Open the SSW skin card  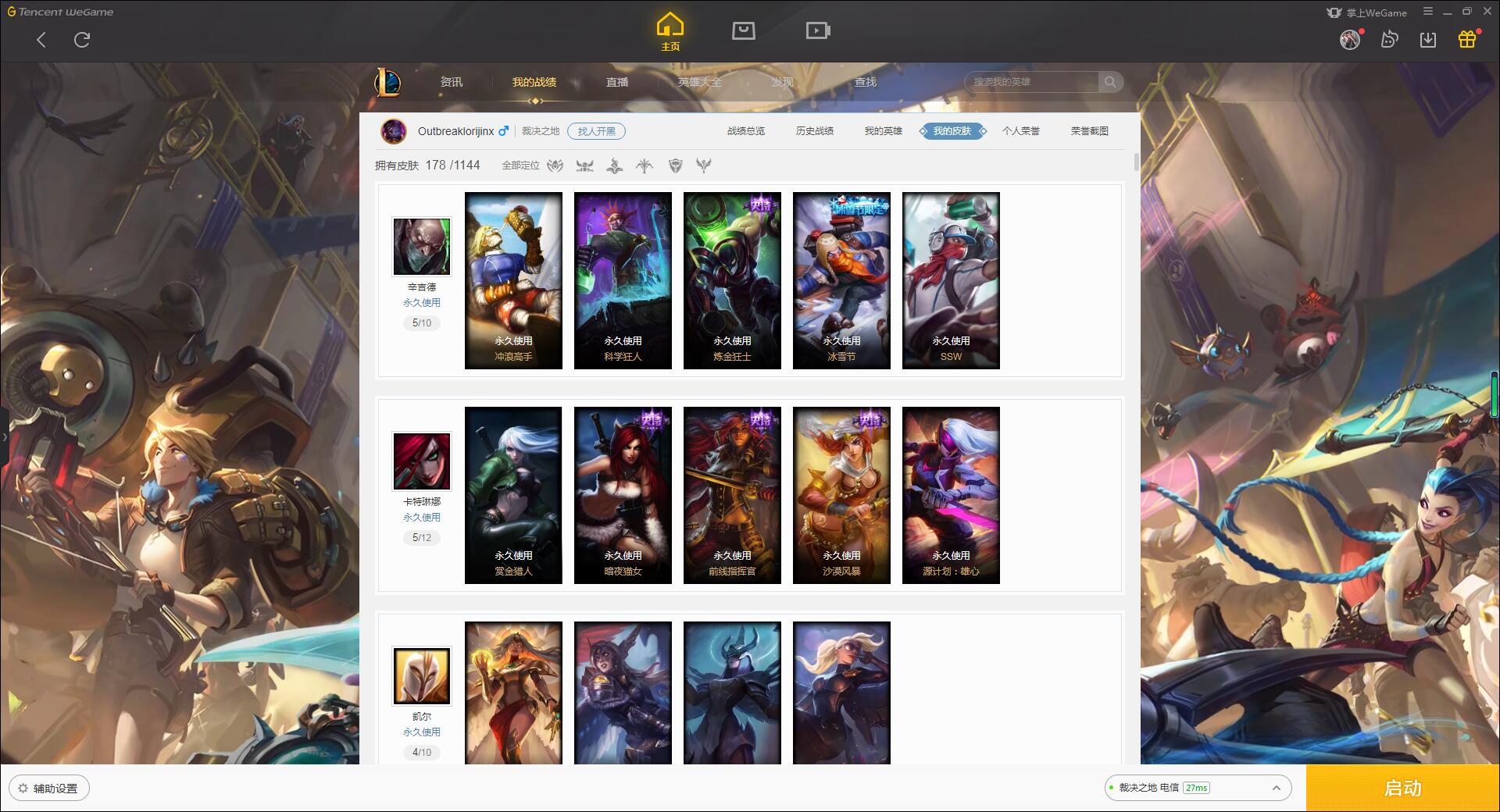click(x=951, y=280)
